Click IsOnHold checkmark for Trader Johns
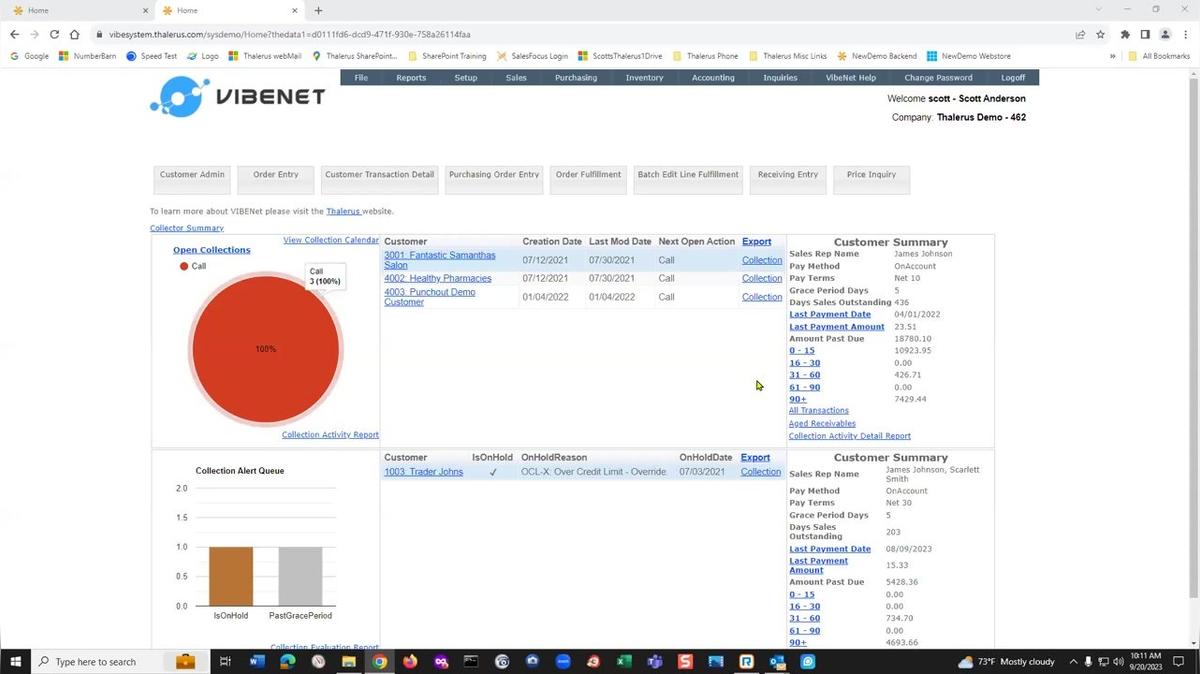The image size is (1200, 674). [x=493, y=472]
